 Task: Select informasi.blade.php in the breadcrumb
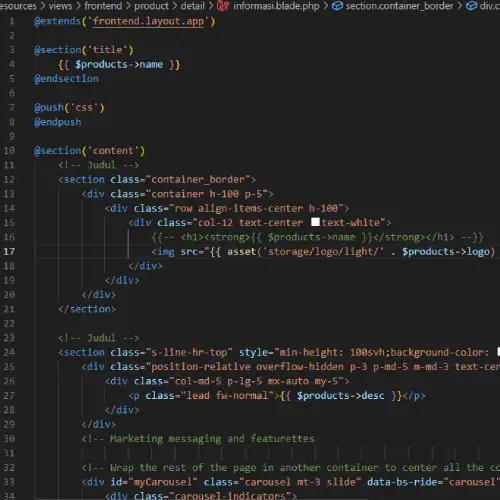(x=276, y=6)
